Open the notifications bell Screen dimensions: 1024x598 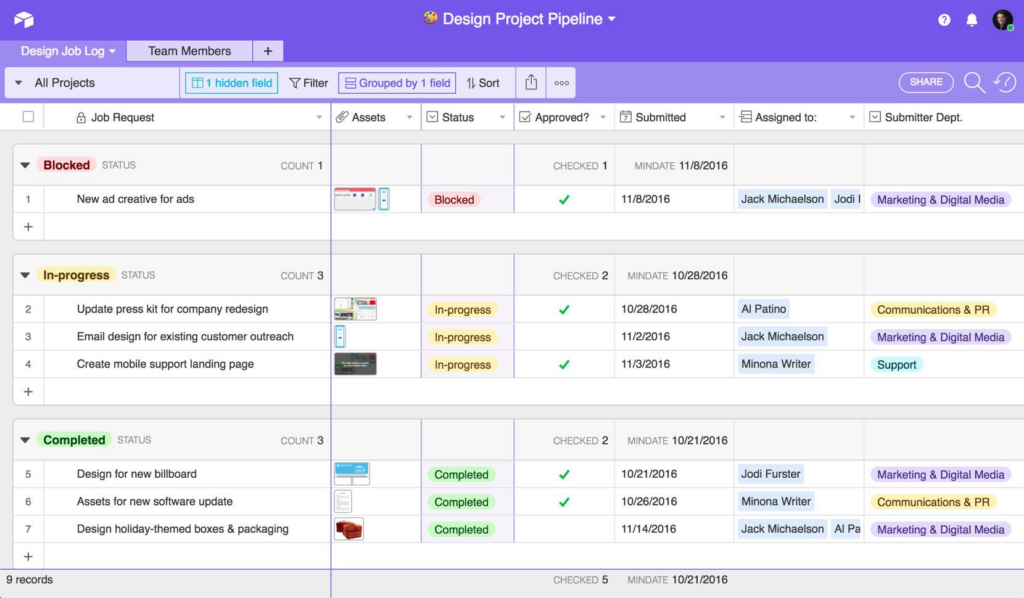(972, 20)
